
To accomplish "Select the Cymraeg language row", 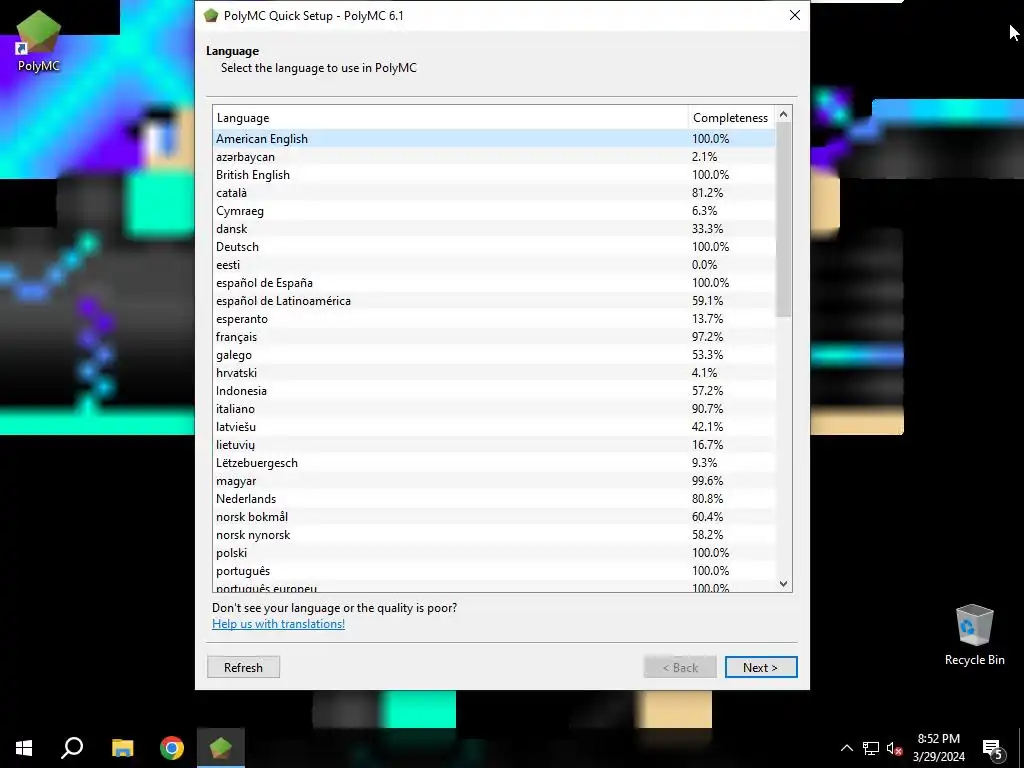I will 494,211.
